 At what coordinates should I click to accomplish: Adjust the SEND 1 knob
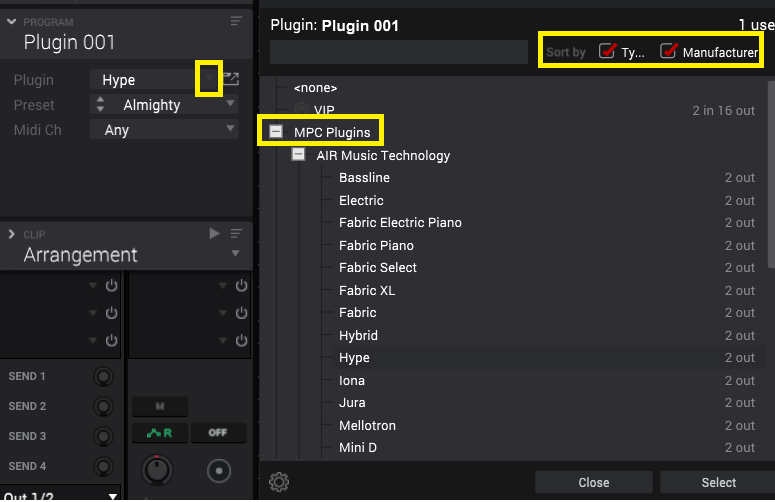pos(103,376)
